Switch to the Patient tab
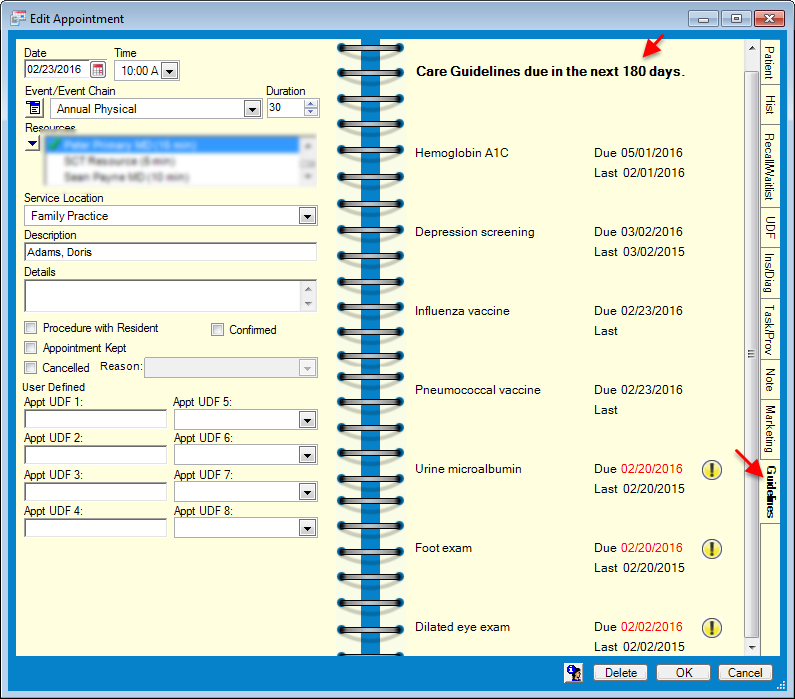Image resolution: width=795 pixels, height=699 pixels. [769, 62]
